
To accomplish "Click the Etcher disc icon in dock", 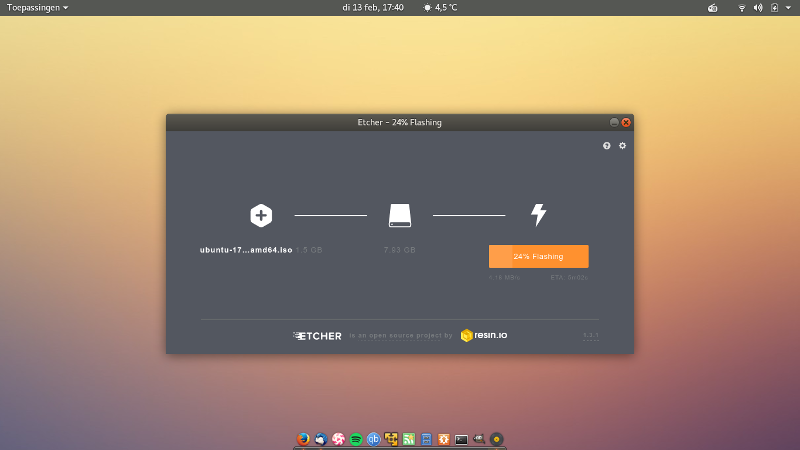I will coord(496,439).
